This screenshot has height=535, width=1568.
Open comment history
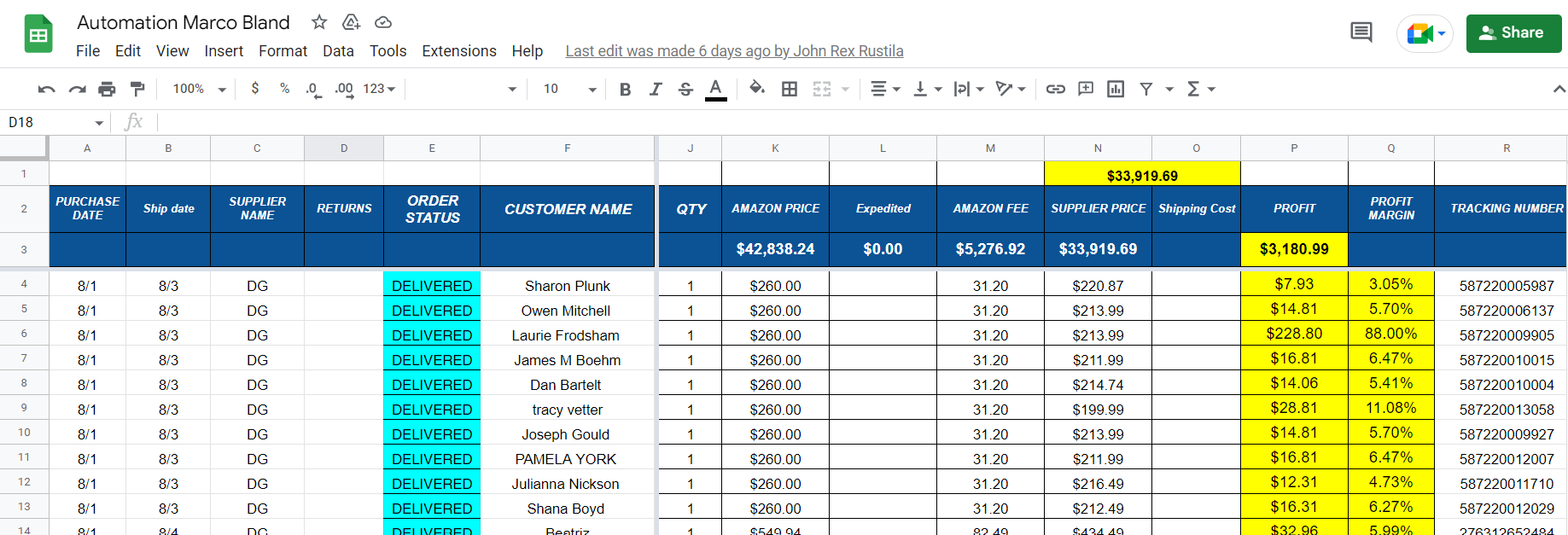click(1361, 33)
